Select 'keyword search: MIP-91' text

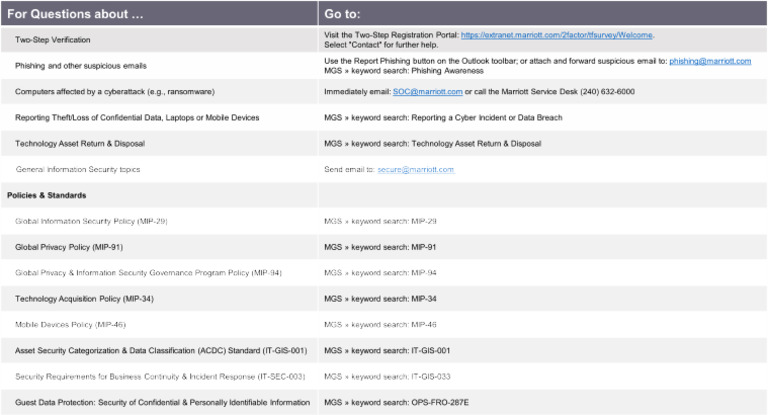click(x=394, y=247)
